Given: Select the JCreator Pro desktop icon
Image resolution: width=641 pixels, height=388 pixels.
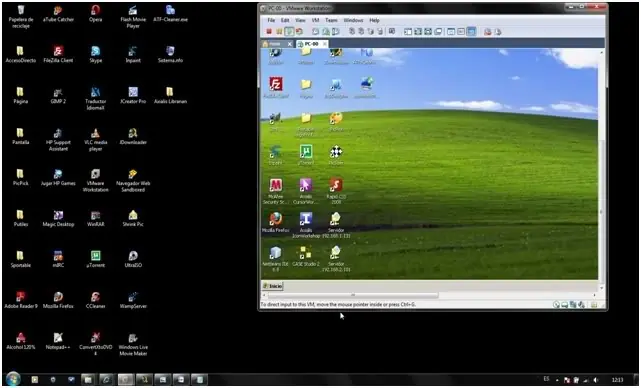Looking at the screenshot, I should point(133,95).
